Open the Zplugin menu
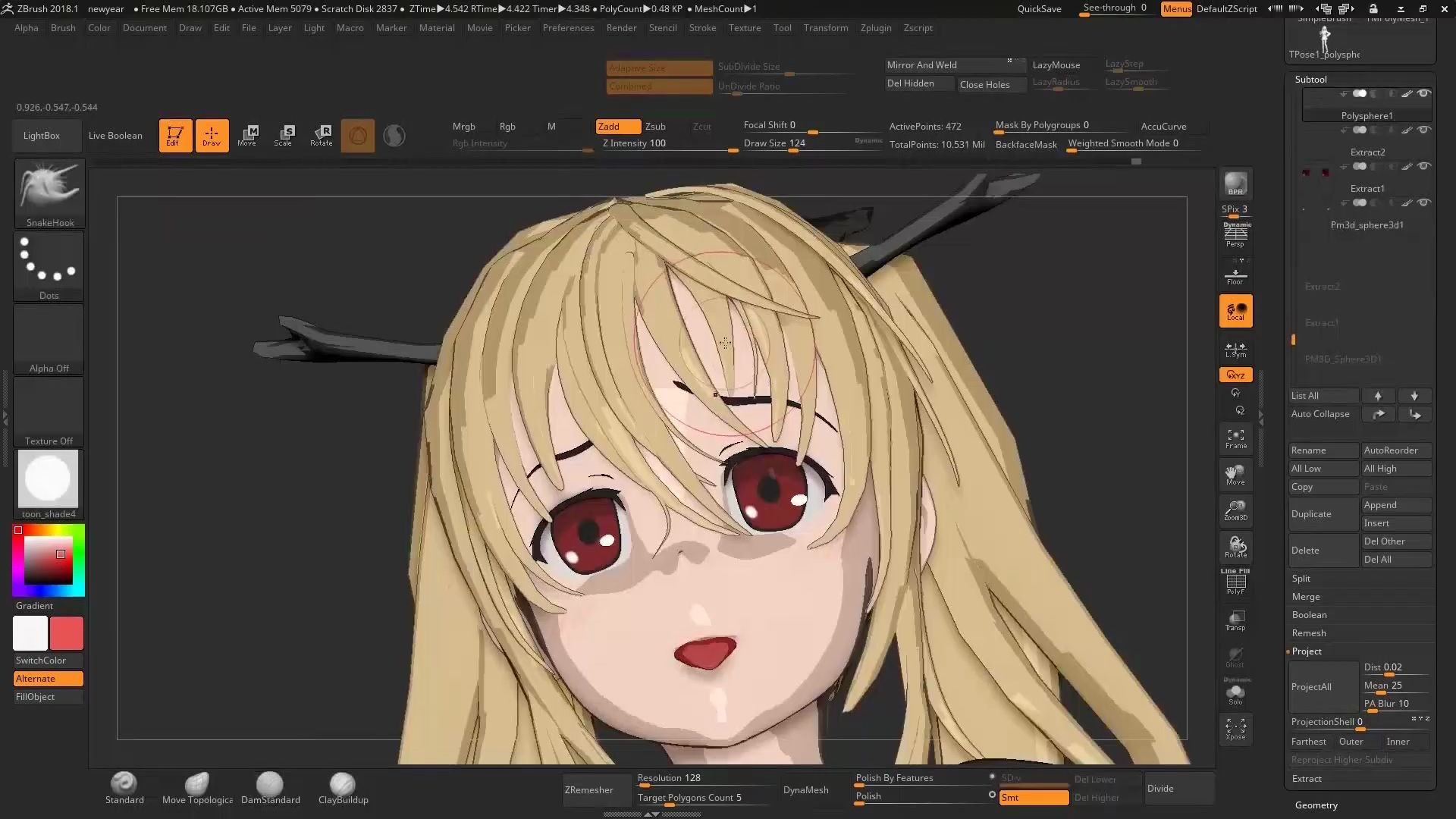This screenshot has height=819, width=1456. (x=875, y=28)
